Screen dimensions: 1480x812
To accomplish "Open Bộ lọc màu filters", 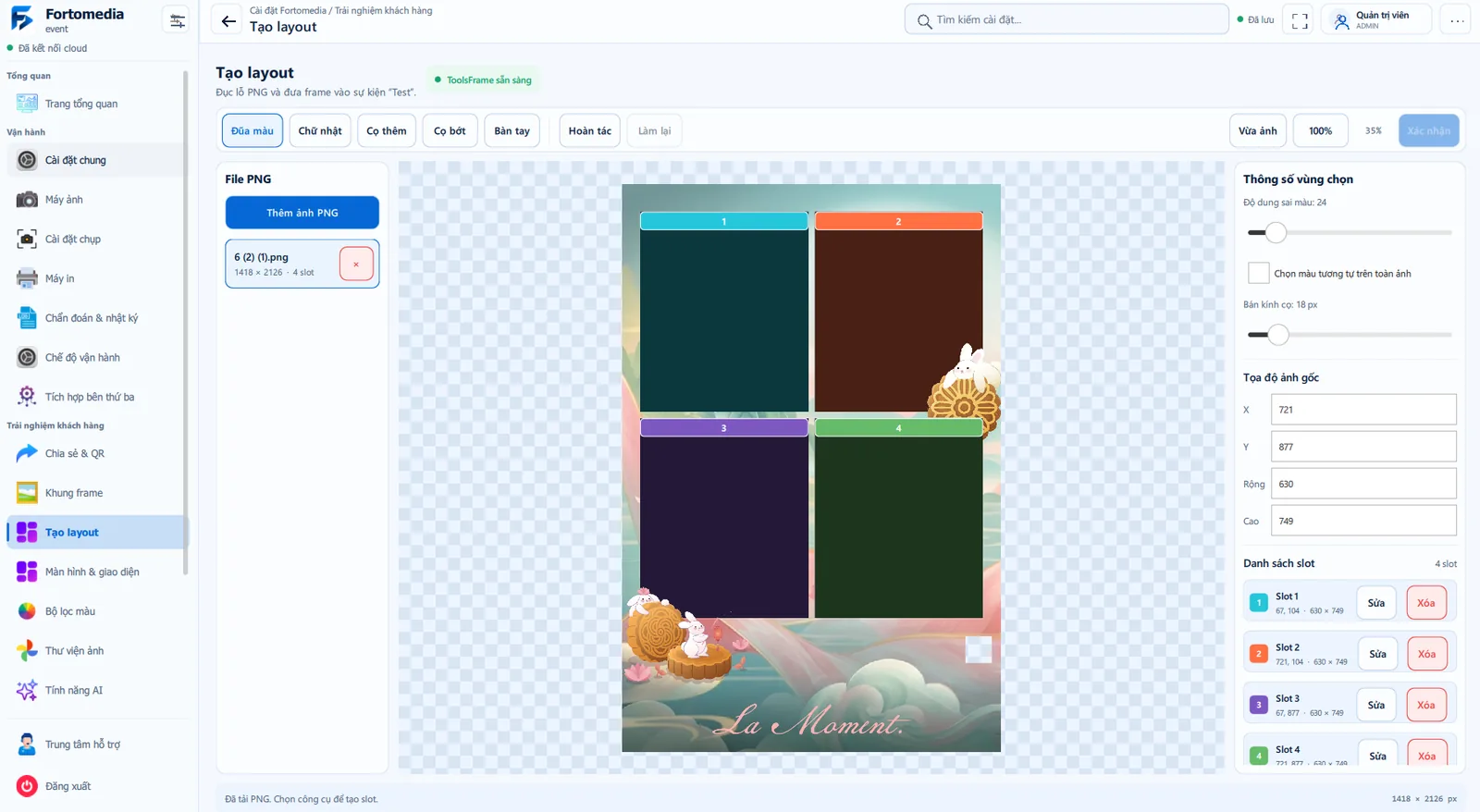I will pyautogui.click(x=96, y=611).
